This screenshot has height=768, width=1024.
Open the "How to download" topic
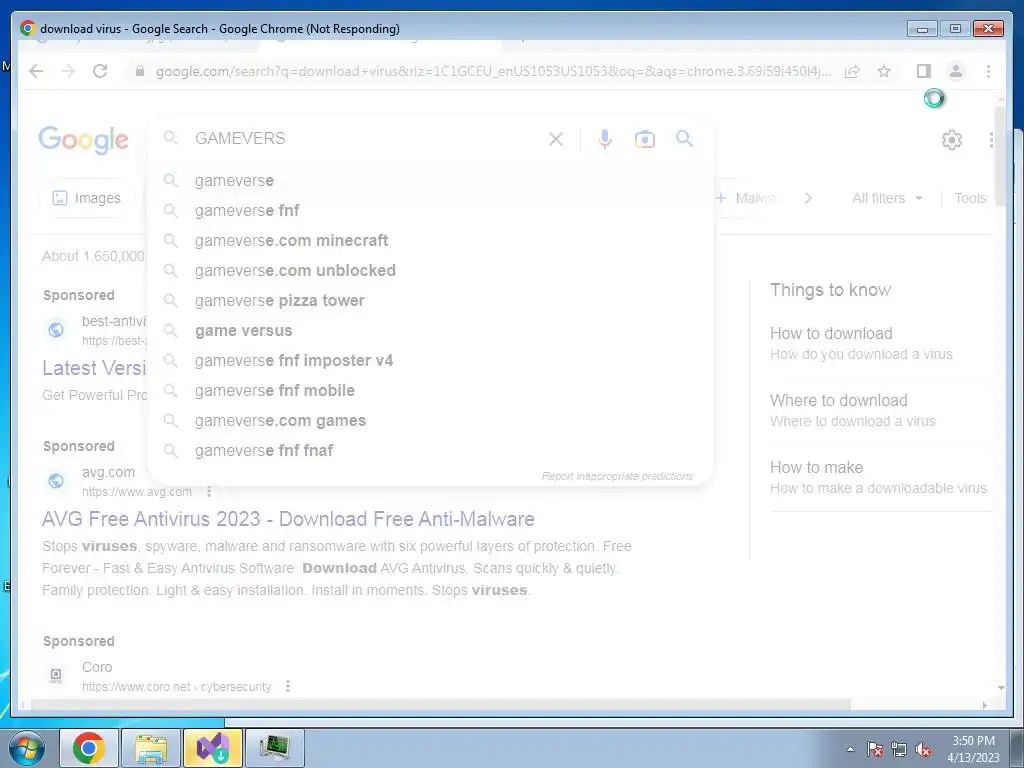pyautogui.click(x=831, y=333)
